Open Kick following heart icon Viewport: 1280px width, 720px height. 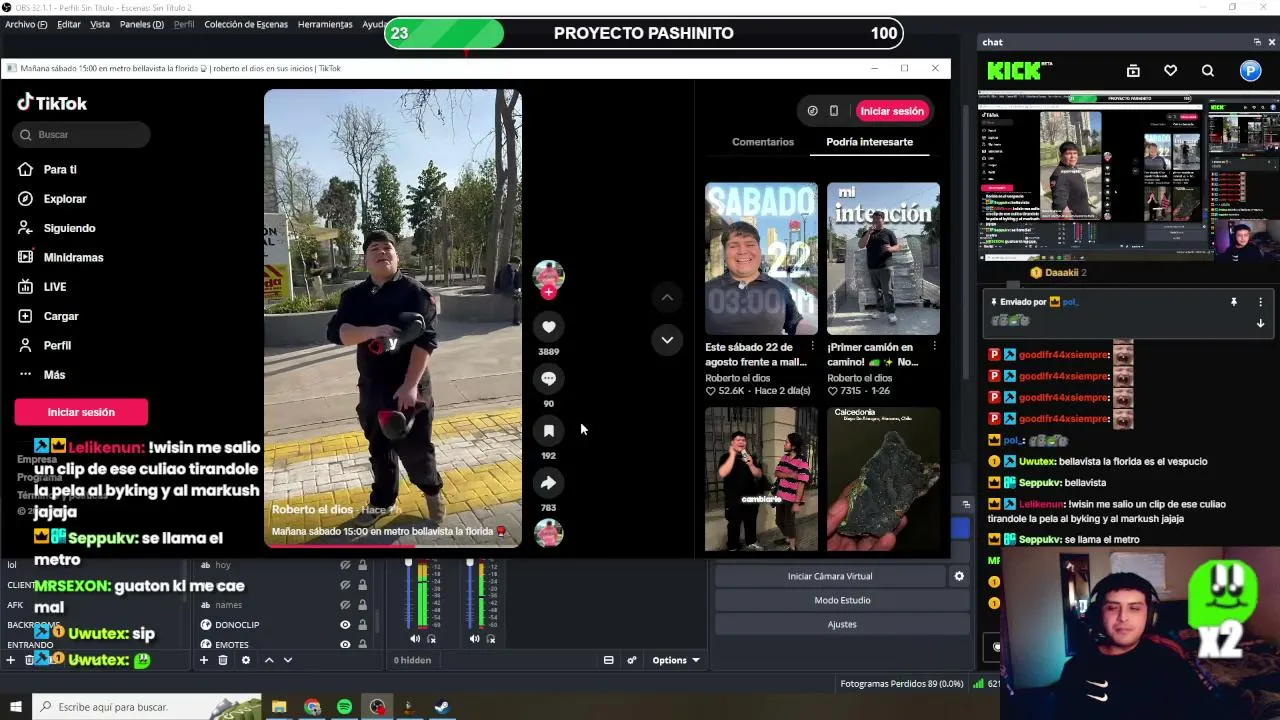click(1170, 70)
